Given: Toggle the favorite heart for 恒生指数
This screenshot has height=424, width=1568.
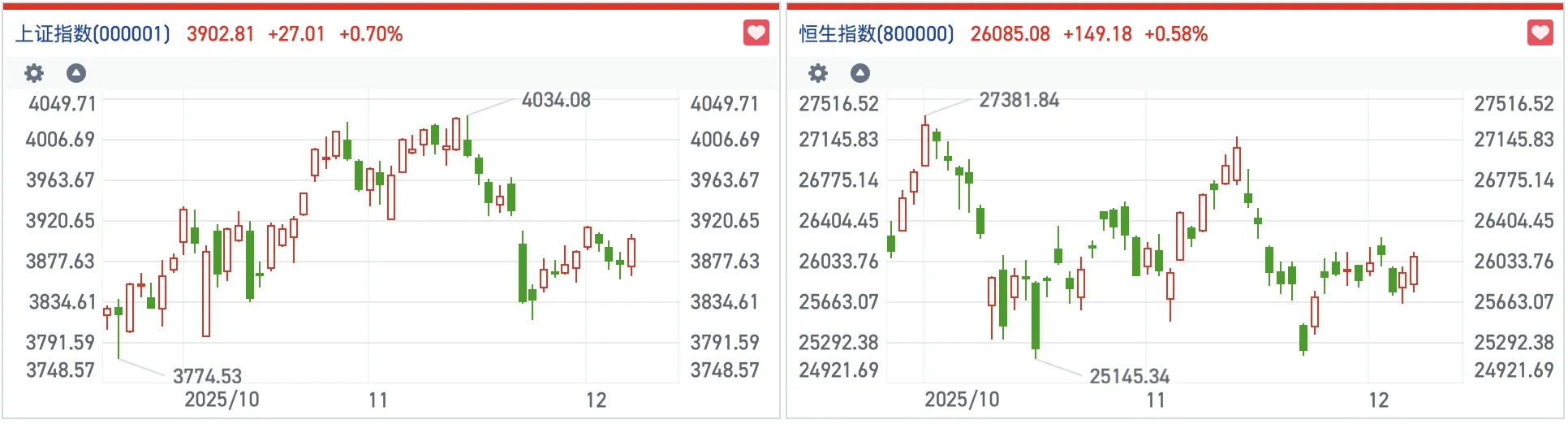Looking at the screenshot, I should click(1540, 33).
